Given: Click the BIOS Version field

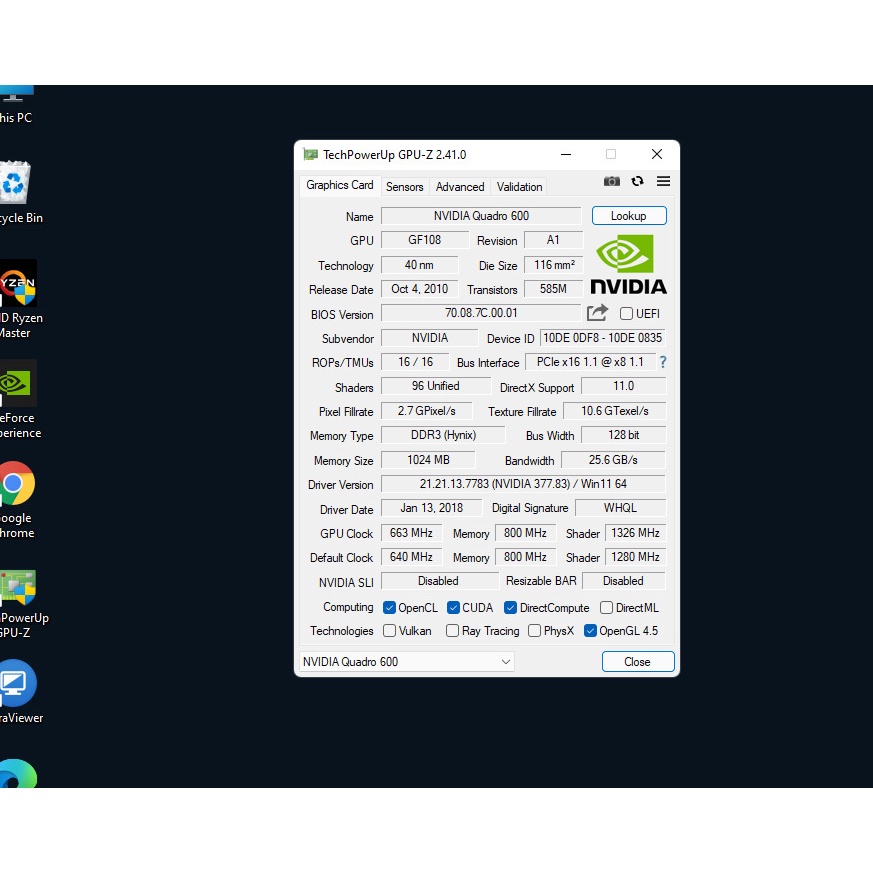Looking at the screenshot, I should 481,314.
